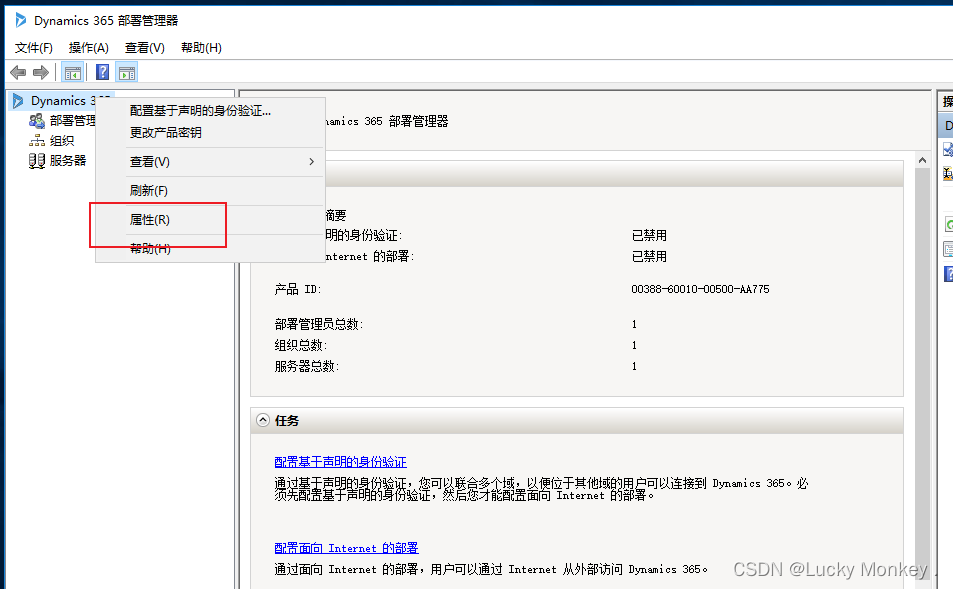
Task: Click the 产品 ID: label
Action: [x=297, y=289]
